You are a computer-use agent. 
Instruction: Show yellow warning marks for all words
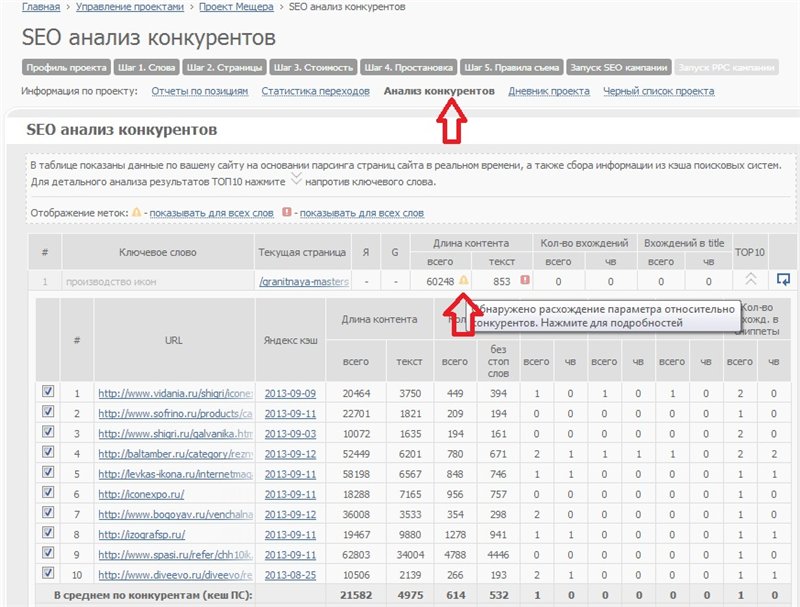[x=212, y=213]
